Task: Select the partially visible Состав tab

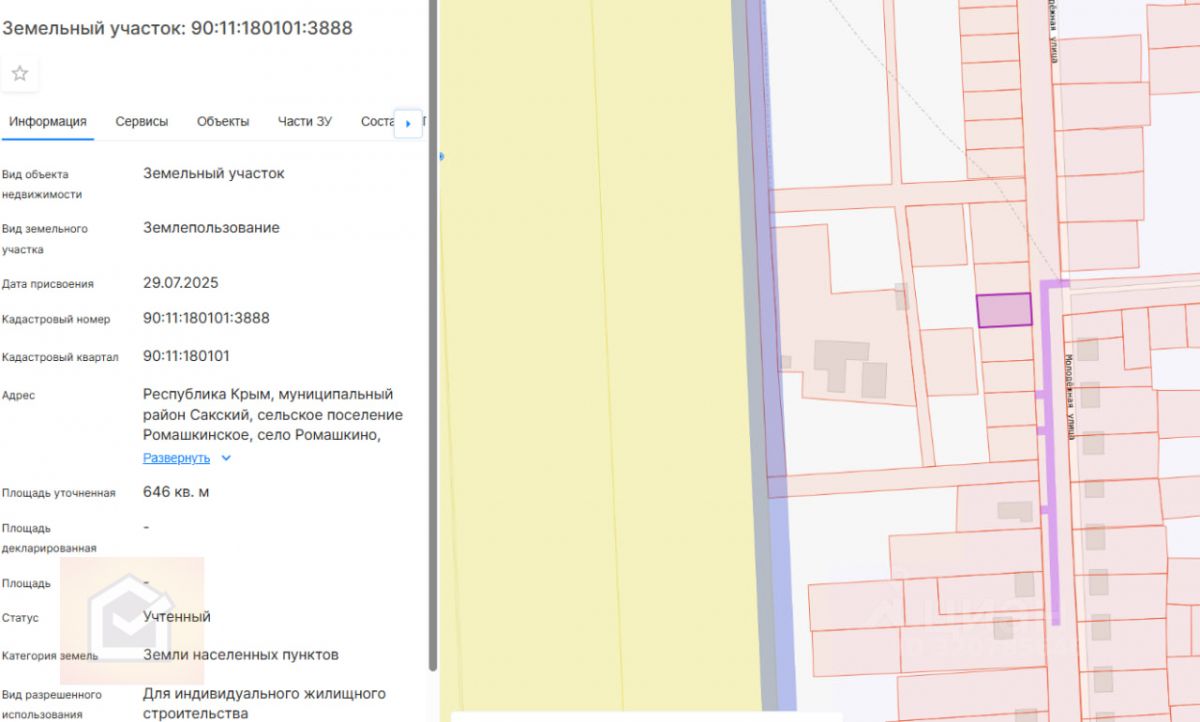Action: (x=377, y=122)
